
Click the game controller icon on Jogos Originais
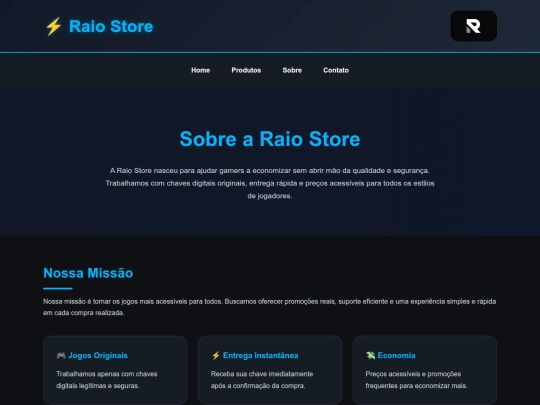pos(61,355)
